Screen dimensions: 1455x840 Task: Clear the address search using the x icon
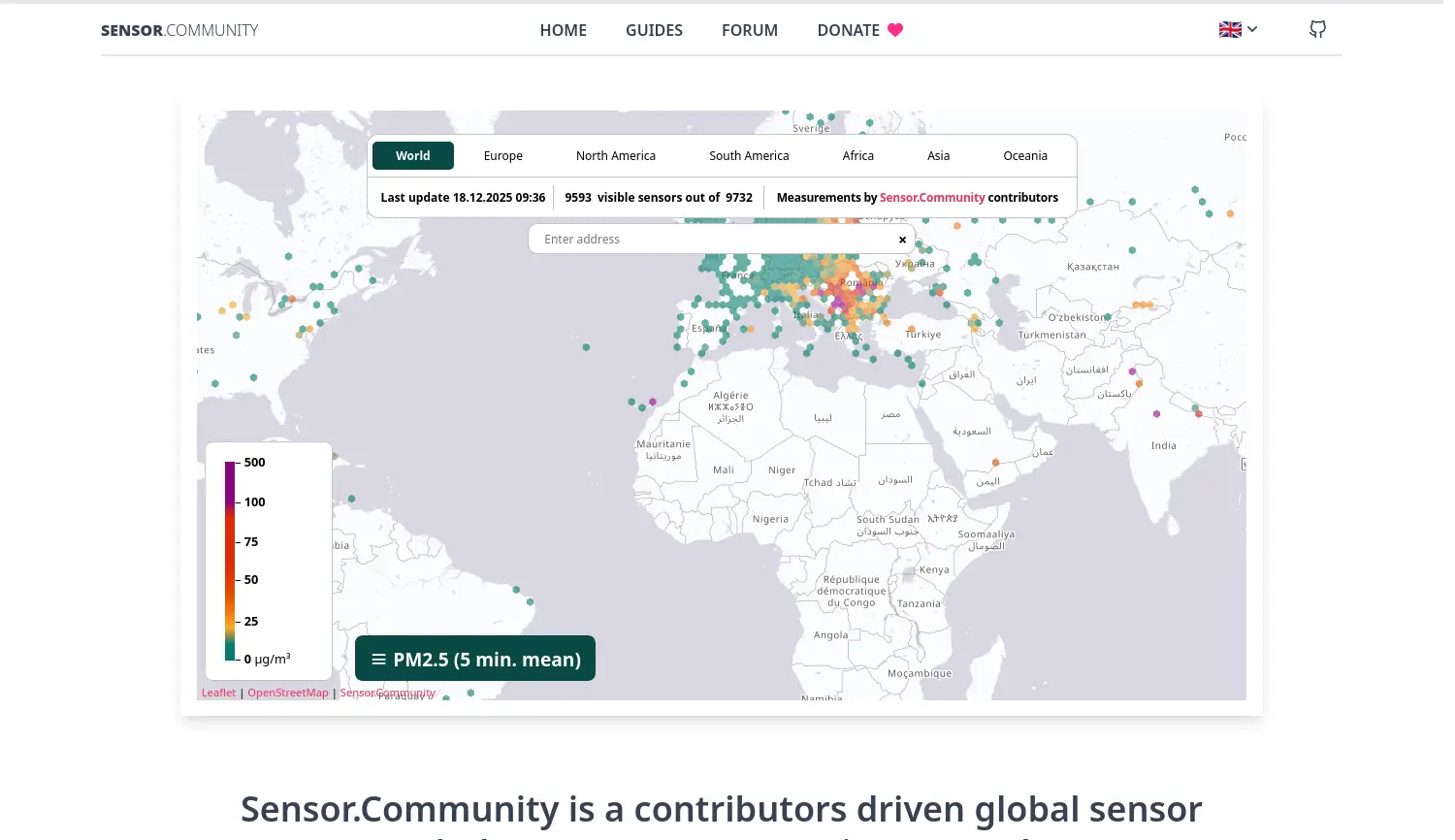(902, 240)
